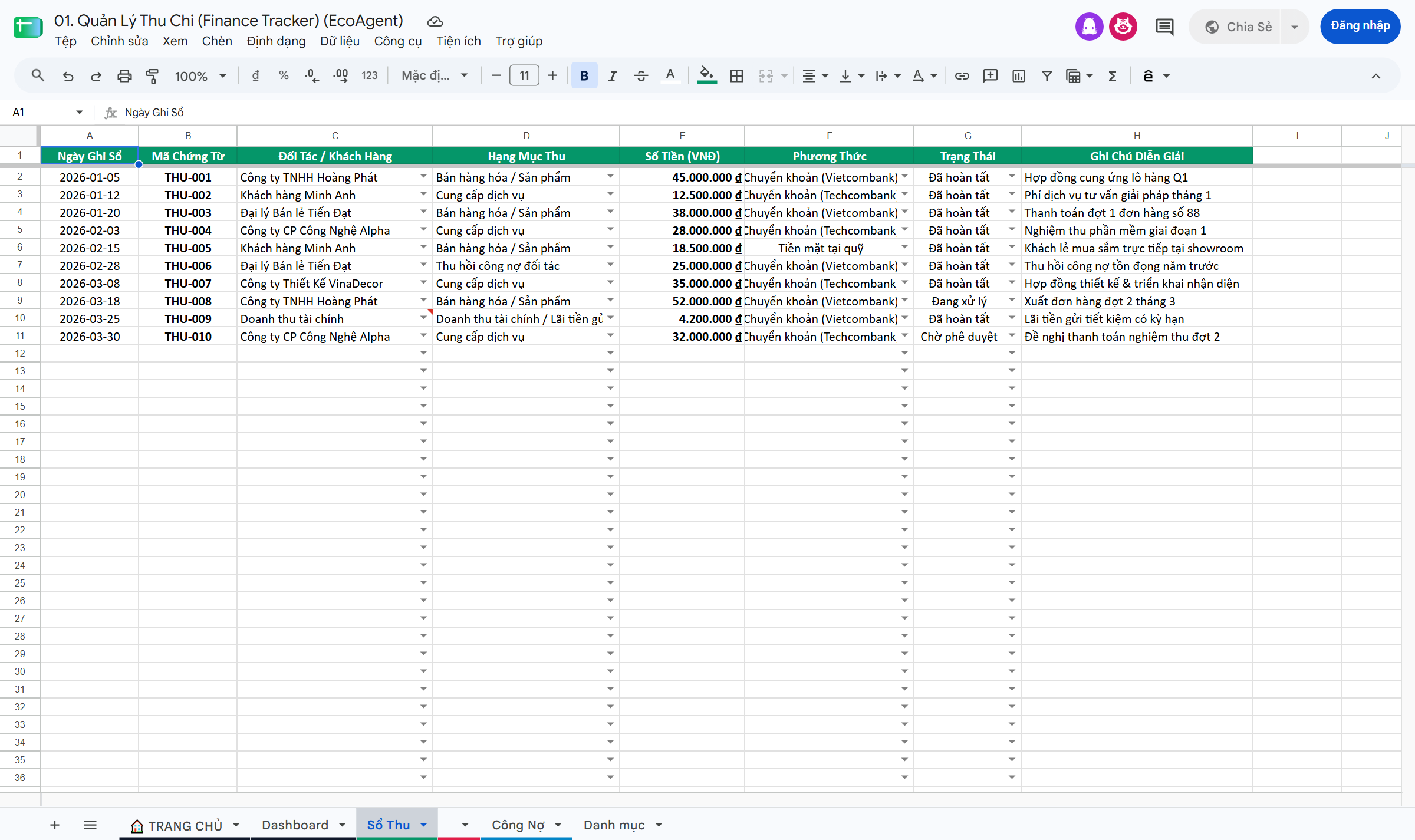Toggle bold formatting
1415x840 pixels.
coord(584,76)
